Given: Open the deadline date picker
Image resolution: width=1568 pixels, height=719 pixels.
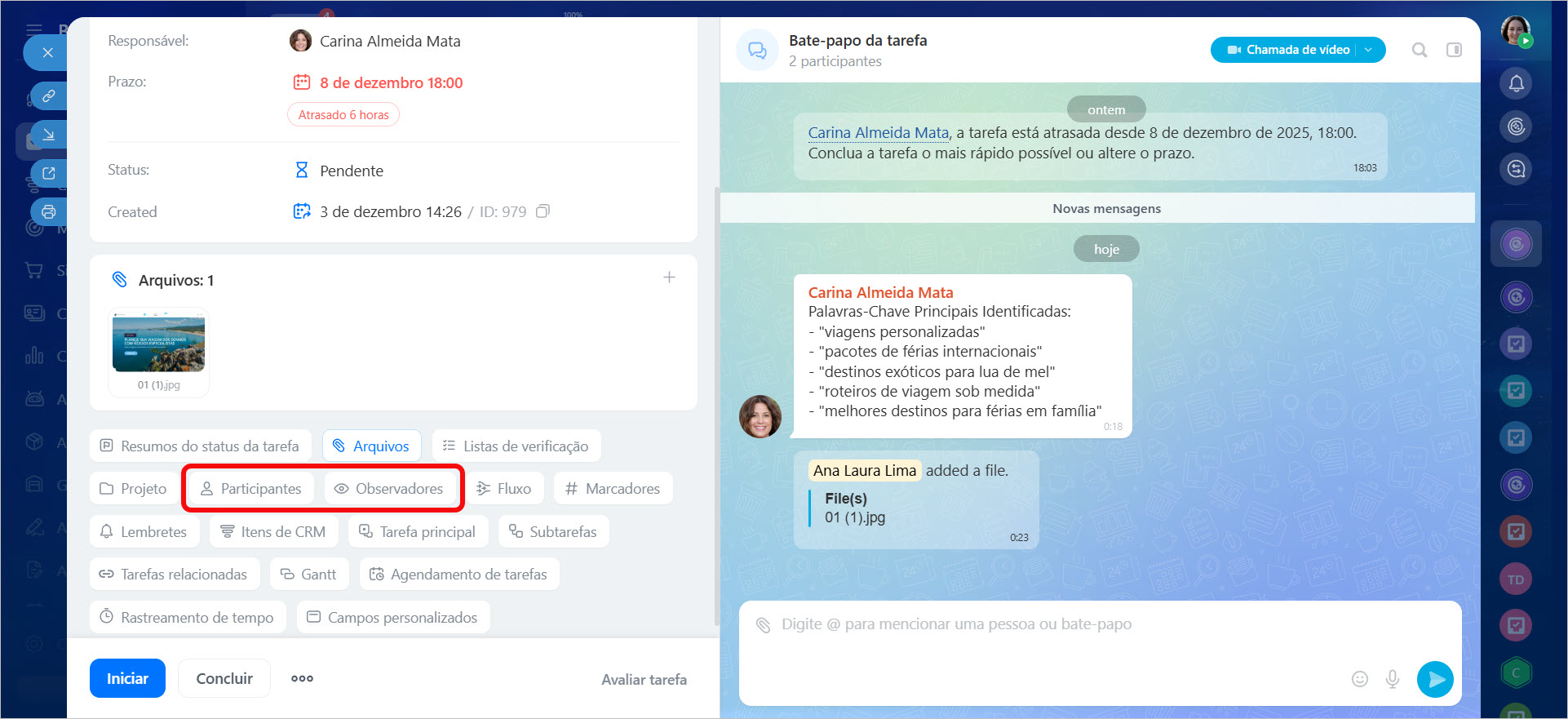Looking at the screenshot, I should click(x=391, y=82).
